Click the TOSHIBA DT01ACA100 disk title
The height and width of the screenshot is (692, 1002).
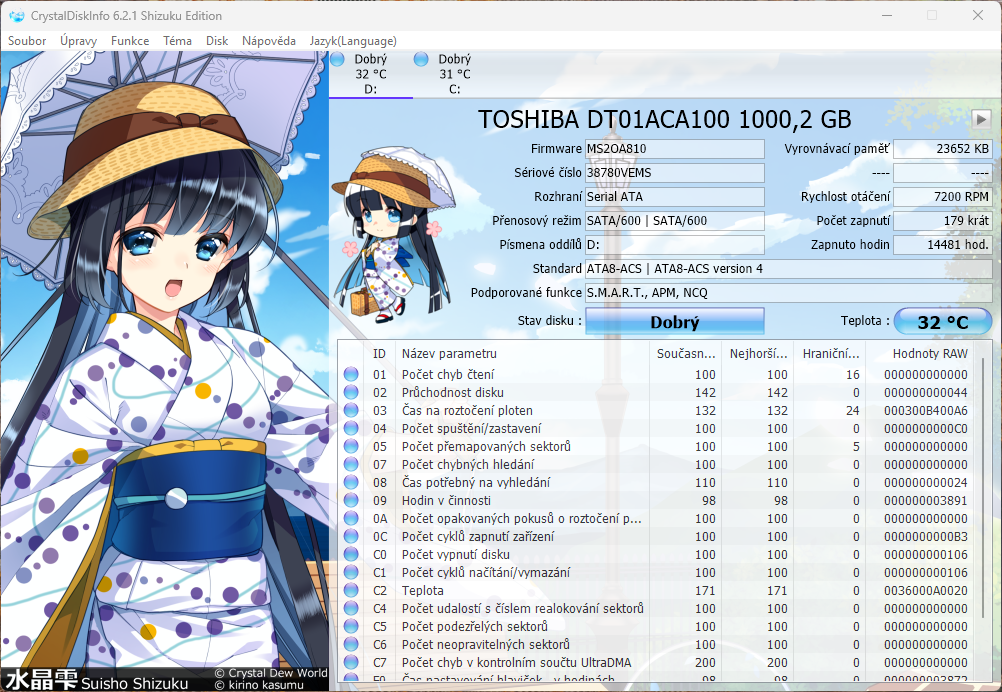(665, 119)
